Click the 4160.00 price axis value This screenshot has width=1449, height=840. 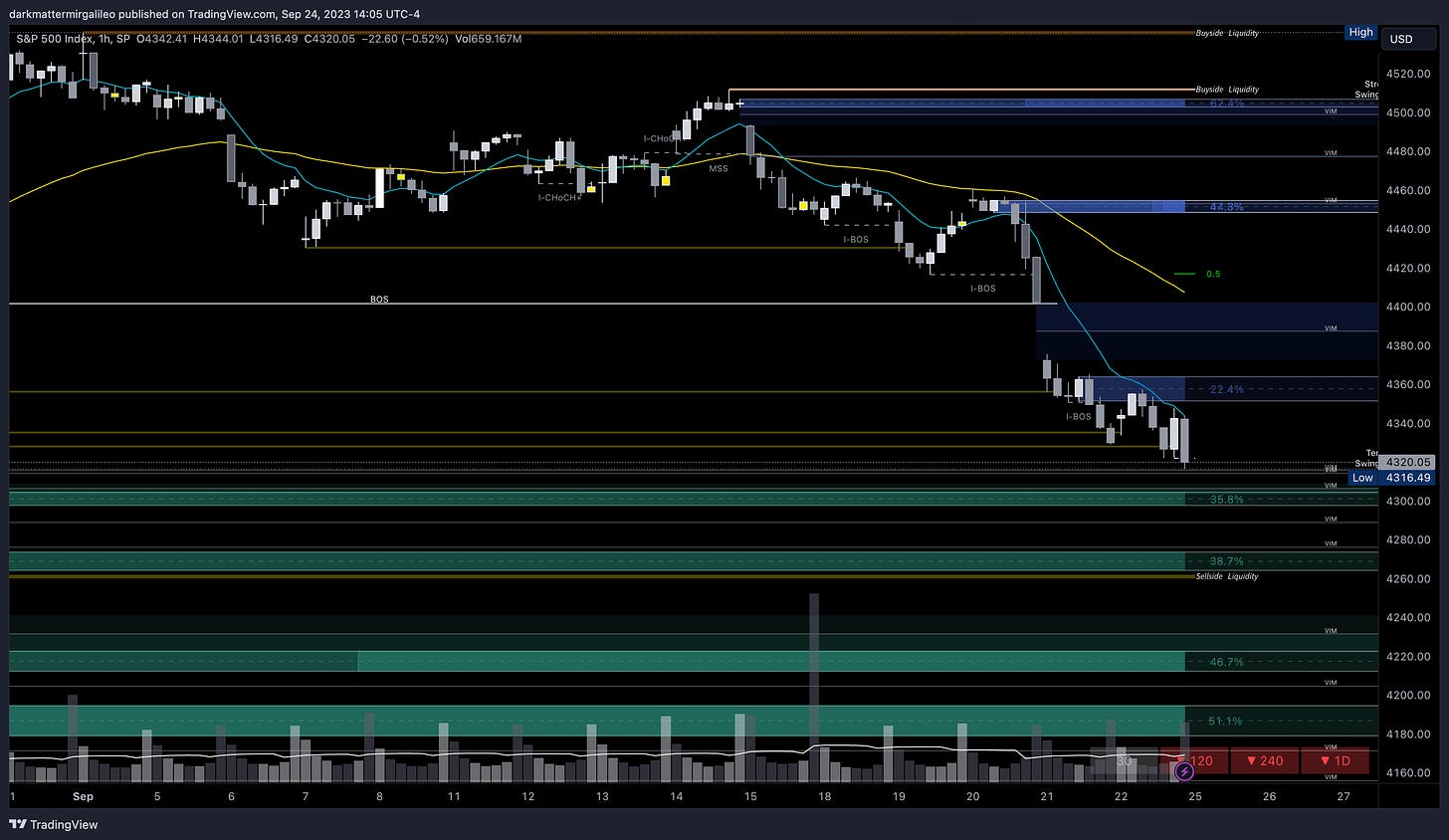click(x=1408, y=772)
